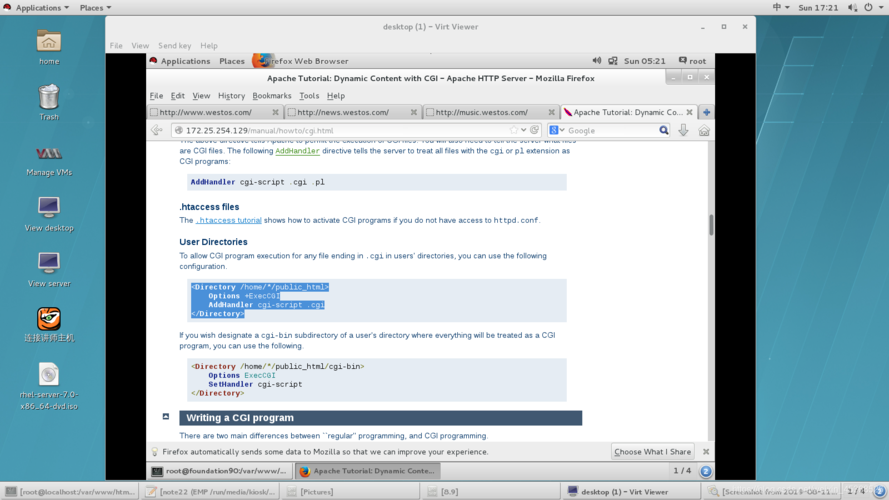889x500 pixels.
Task: Click the search magnifier in Google box
Action: (x=663, y=130)
